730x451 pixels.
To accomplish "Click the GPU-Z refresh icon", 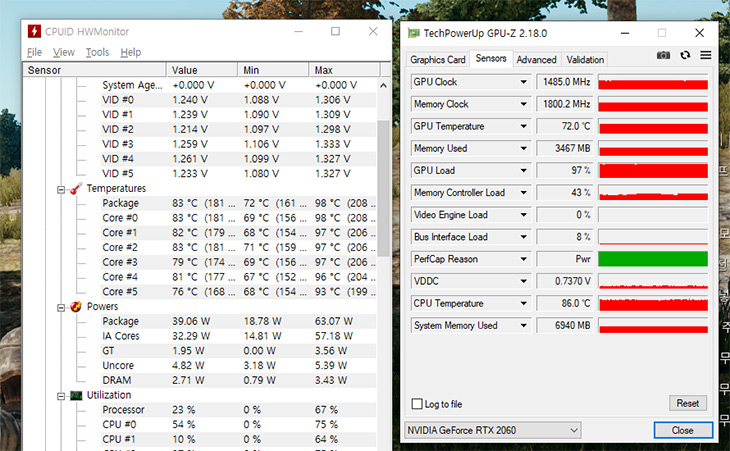I will pyautogui.click(x=685, y=55).
